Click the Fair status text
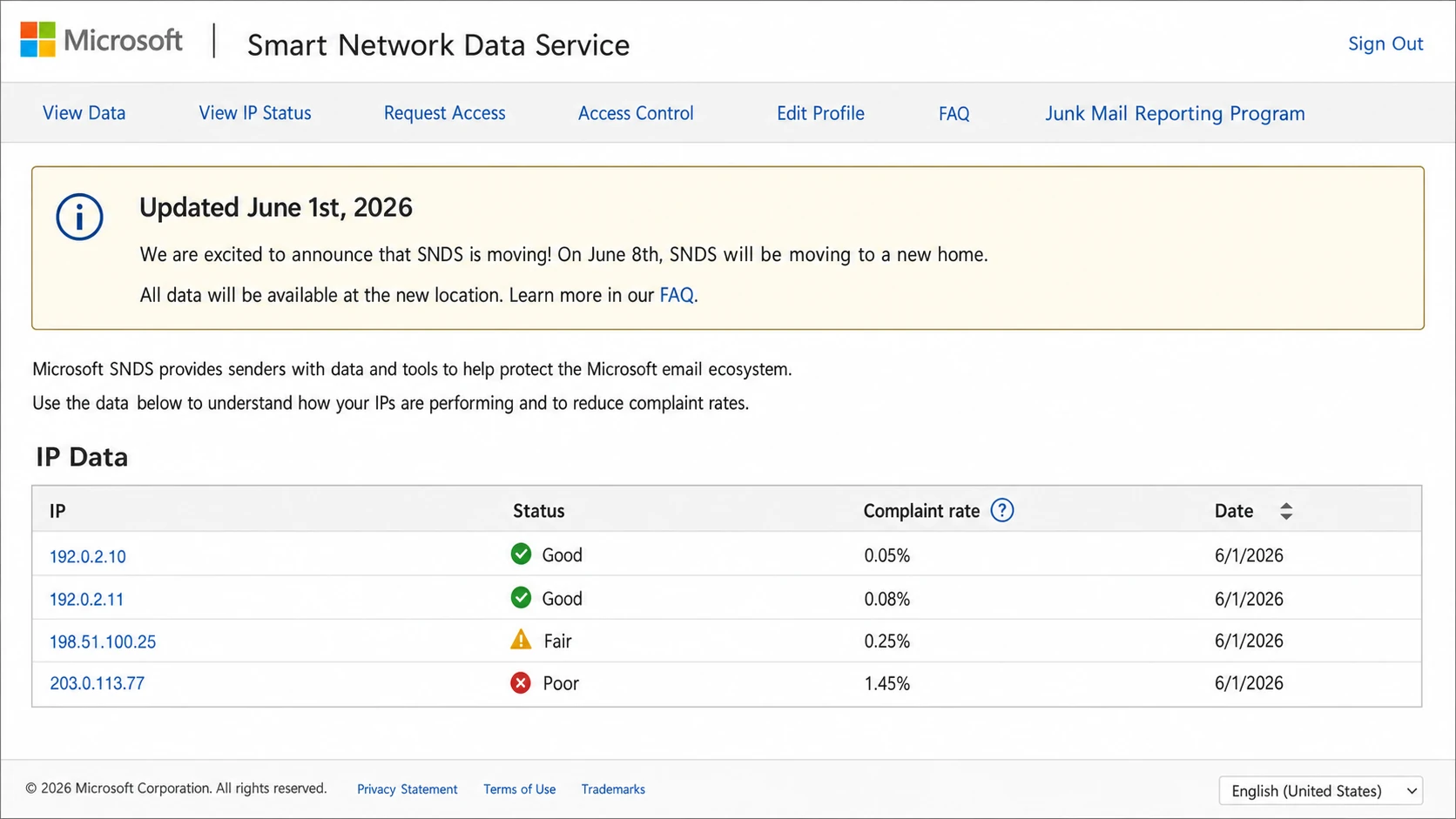1456x819 pixels. pyautogui.click(x=557, y=641)
